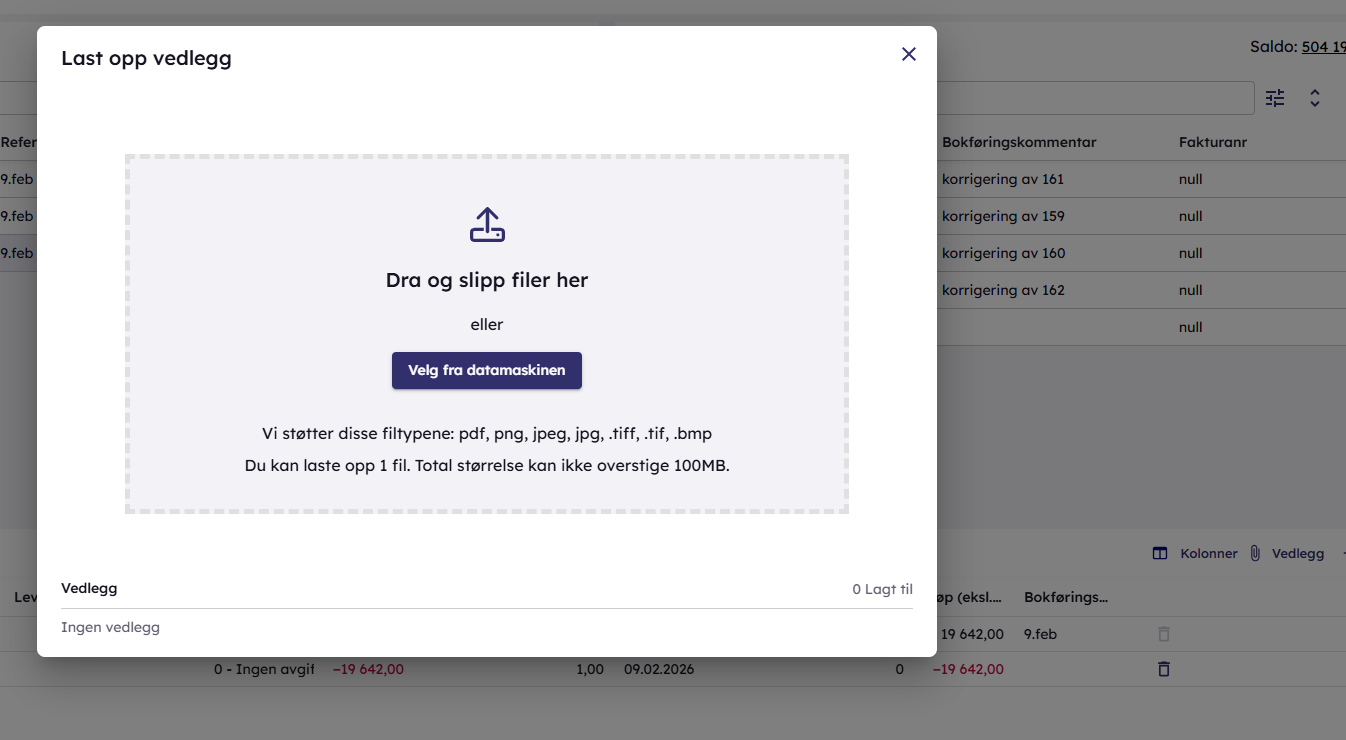
Task: Click the Kolonner column layout icon
Action: [x=1160, y=553]
